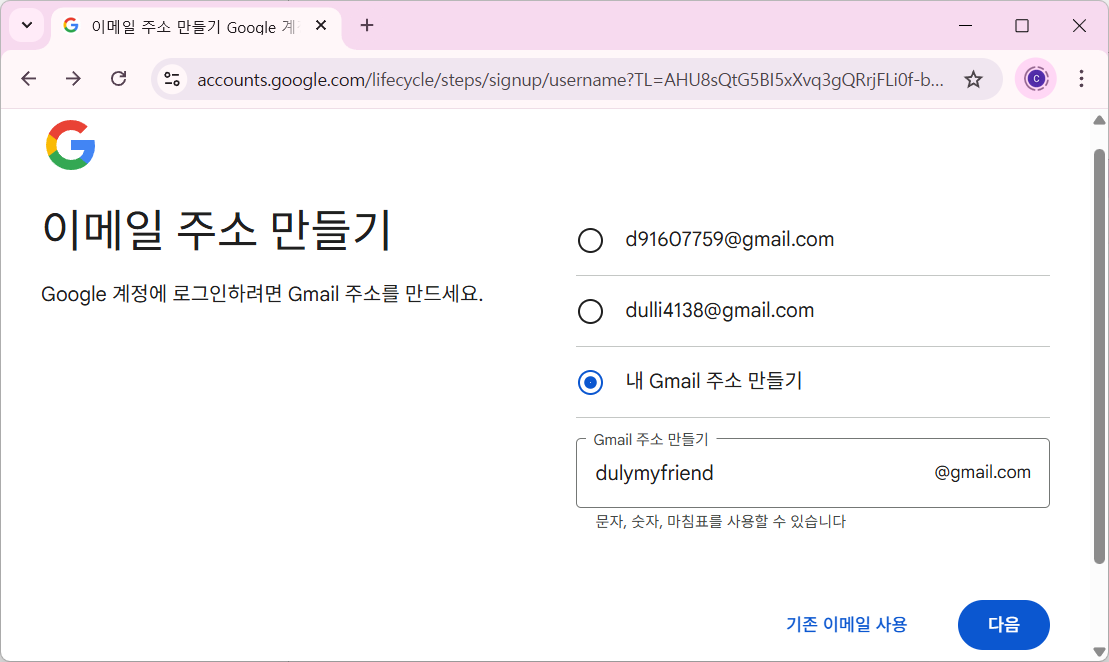Image resolution: width=1109 pixels, height=662 pixels.
Task: Go back to the previous page
Action: coord(28,79)
